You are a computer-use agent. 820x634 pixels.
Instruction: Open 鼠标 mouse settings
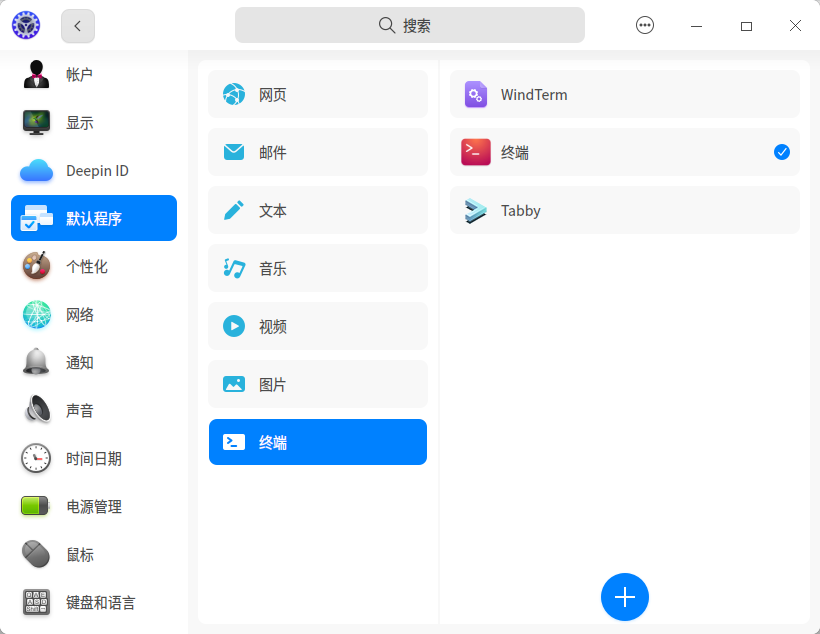[94, 554]
